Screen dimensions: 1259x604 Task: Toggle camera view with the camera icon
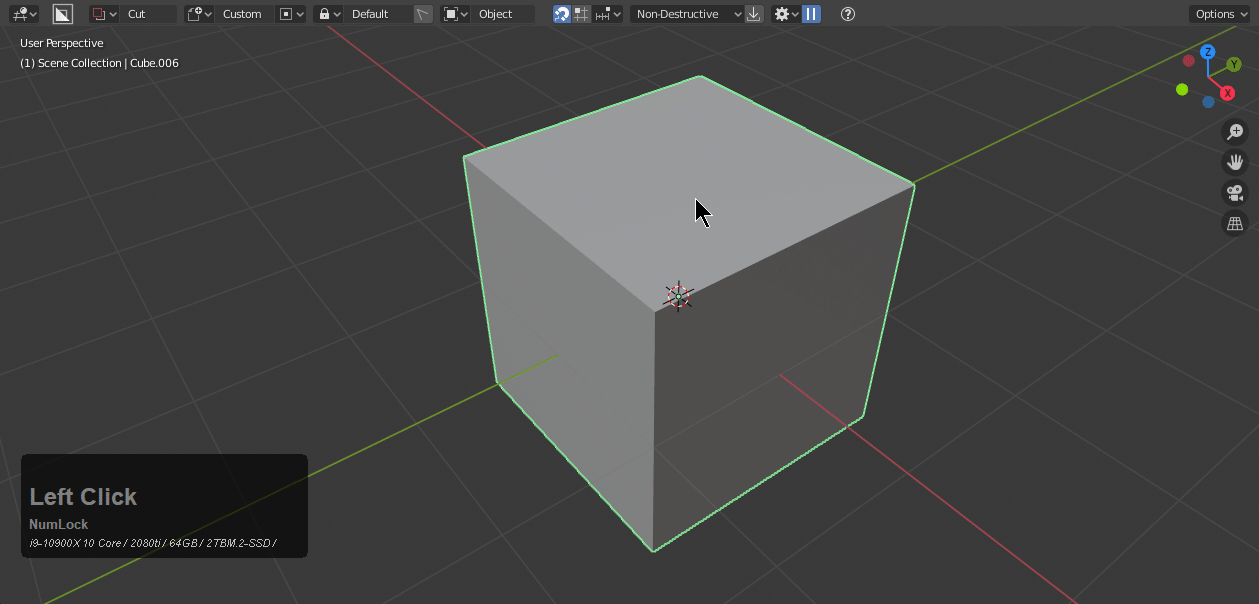[x=1235, y=193]
